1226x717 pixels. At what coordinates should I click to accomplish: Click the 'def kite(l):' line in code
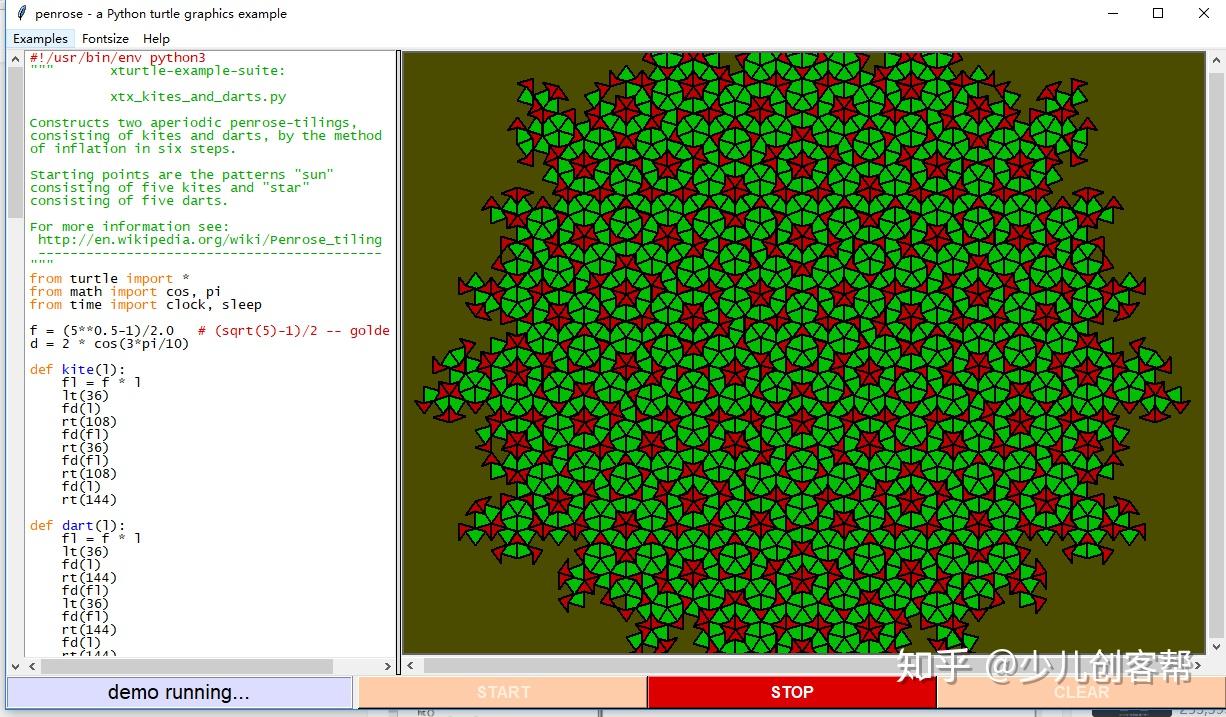[77, 370]
